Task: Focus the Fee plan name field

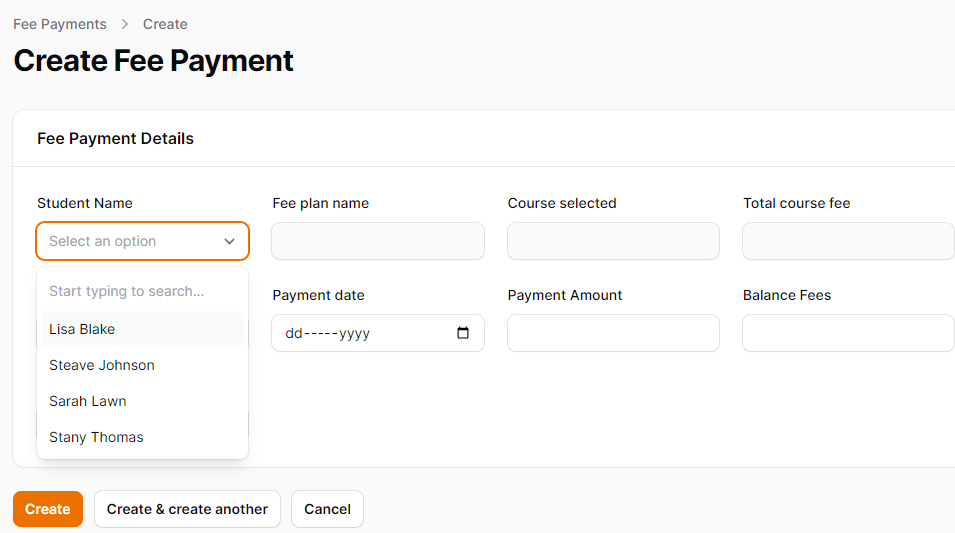Action: pos(378,241)
